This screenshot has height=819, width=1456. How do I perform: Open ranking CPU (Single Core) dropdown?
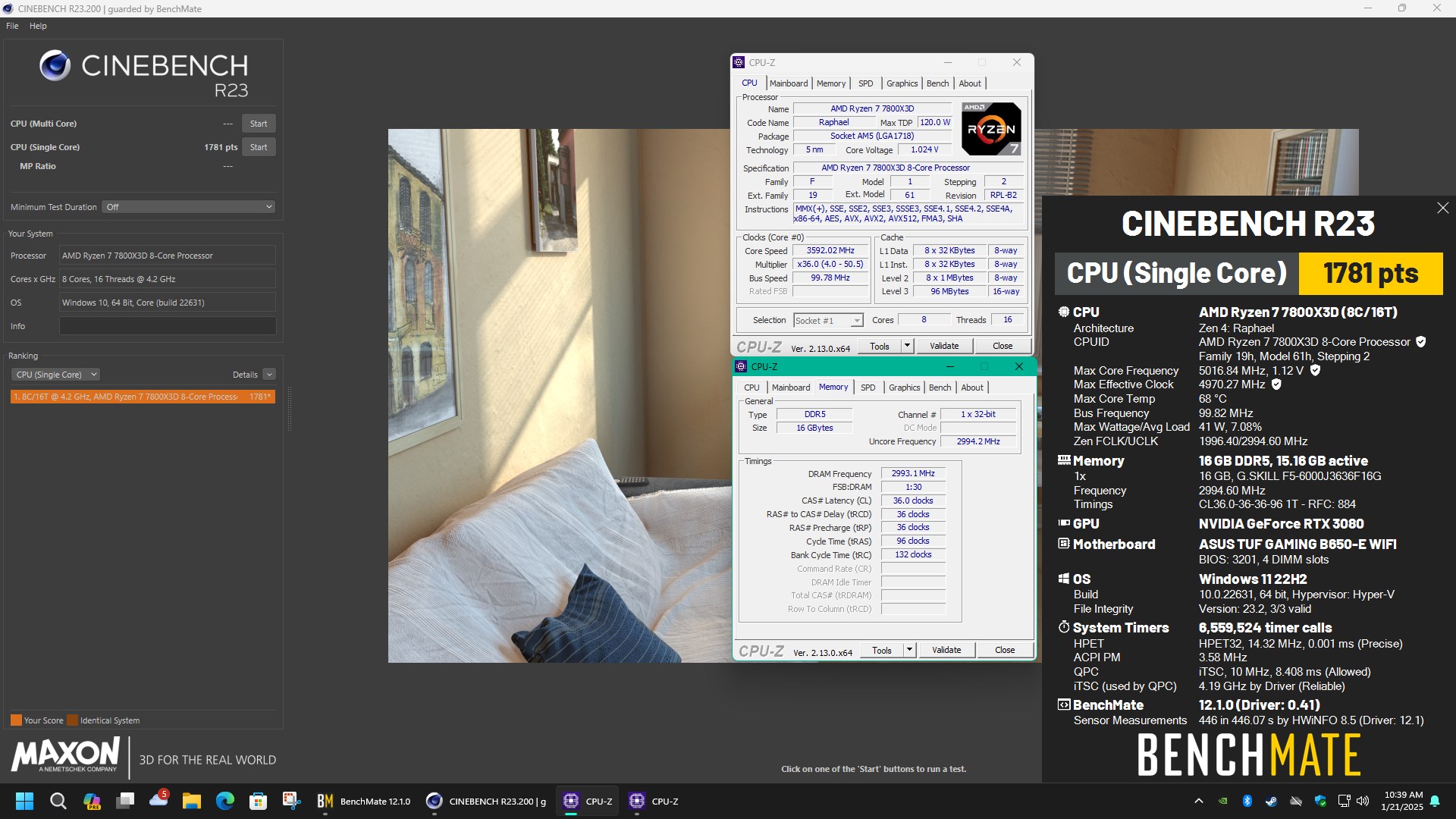tap(55, 375)
